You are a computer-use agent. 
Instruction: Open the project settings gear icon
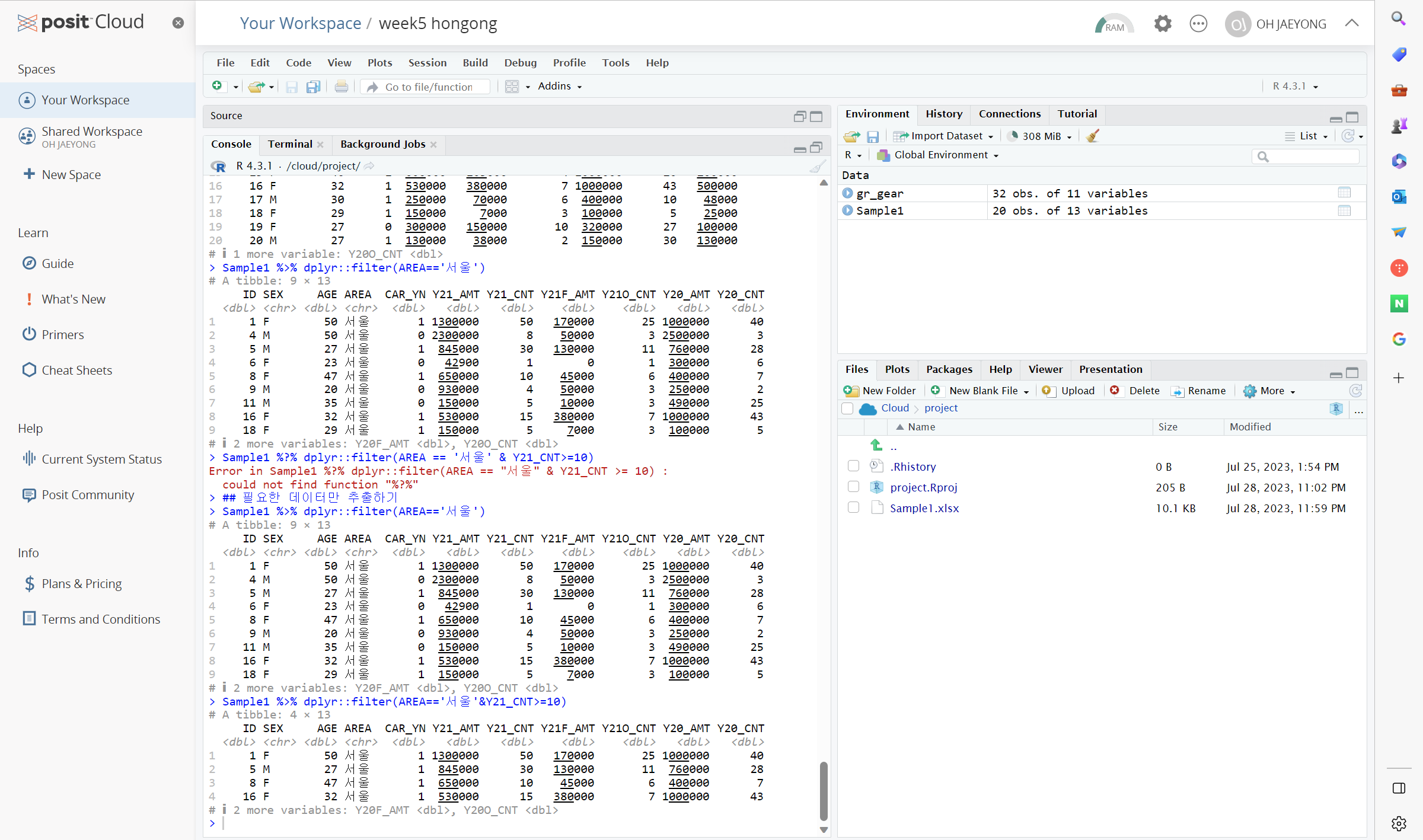coord(1163,24)
